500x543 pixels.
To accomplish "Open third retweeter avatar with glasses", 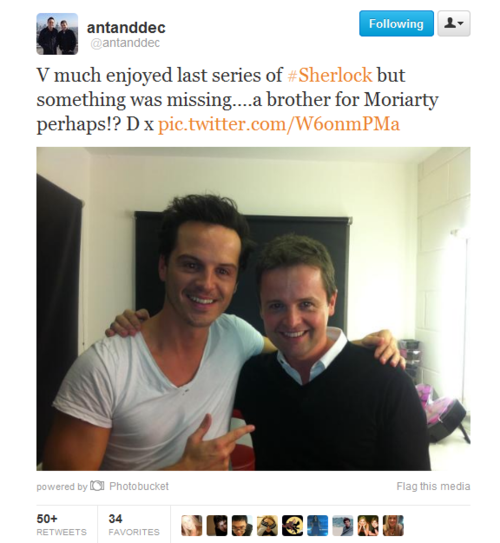I will [x=242, y=525].
